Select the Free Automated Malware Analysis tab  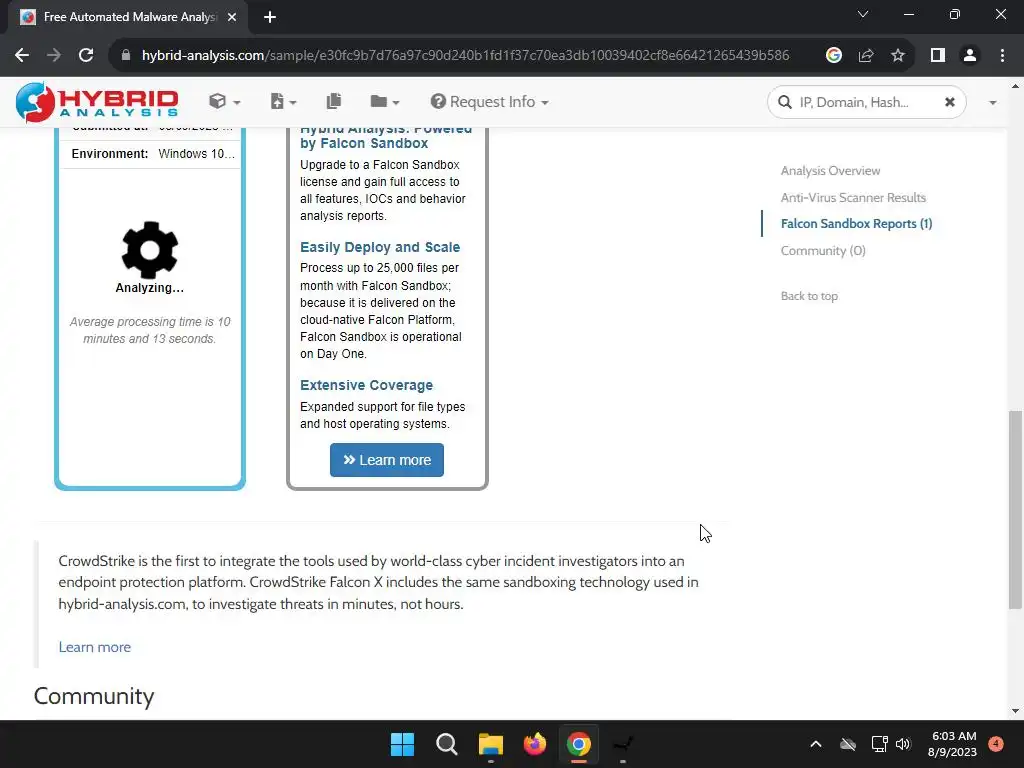pos(129,17)
